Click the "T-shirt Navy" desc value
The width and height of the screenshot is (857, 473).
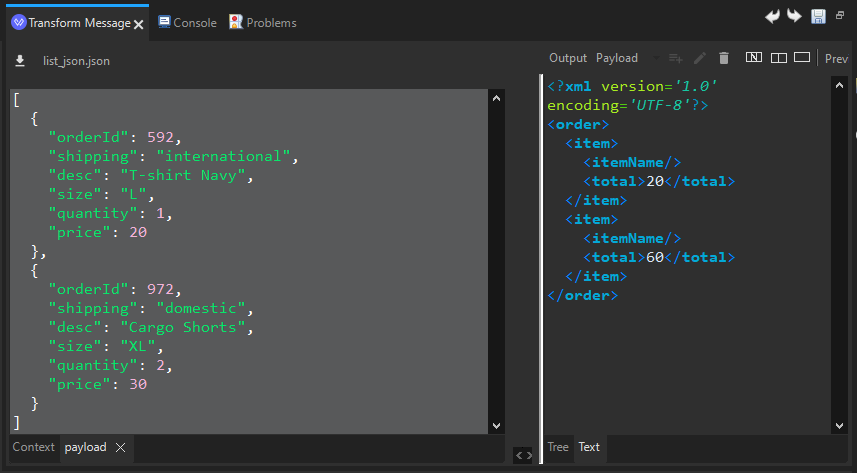point(183,176)
